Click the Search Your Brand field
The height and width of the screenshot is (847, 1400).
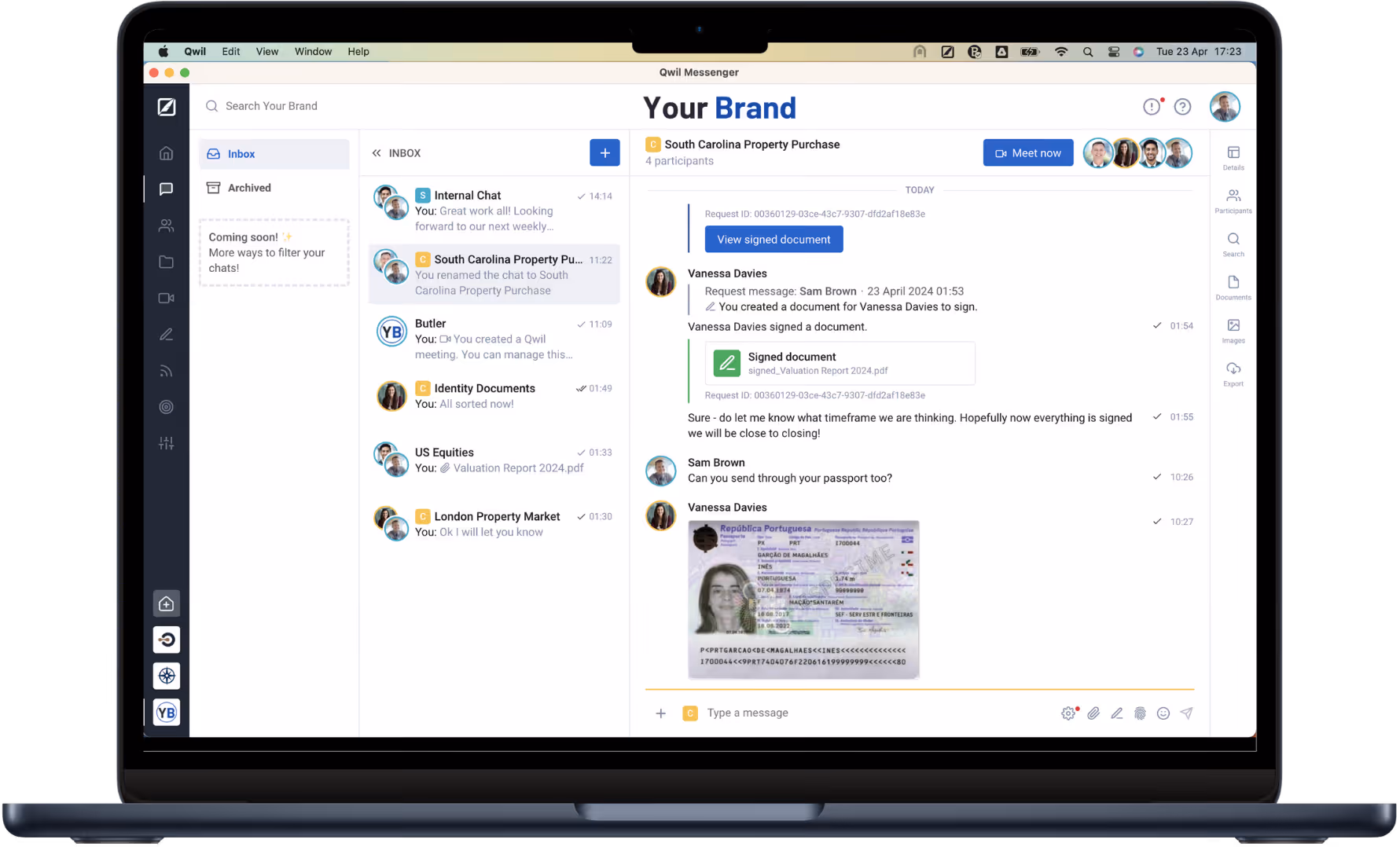[x=272, y=106]
